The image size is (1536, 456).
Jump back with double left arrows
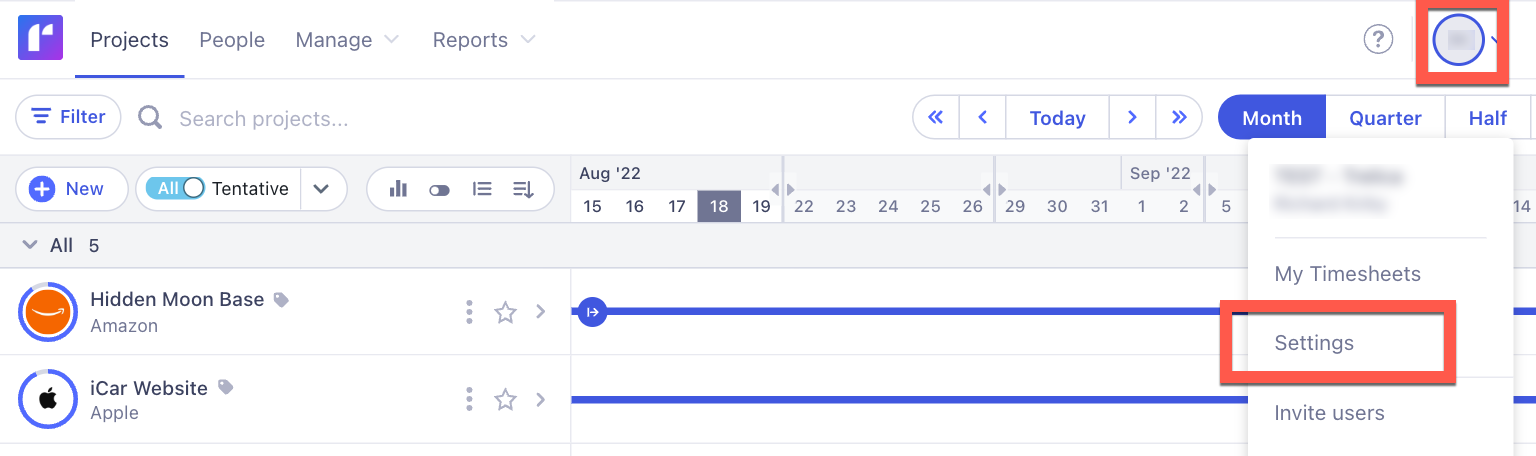coord(936,118)
